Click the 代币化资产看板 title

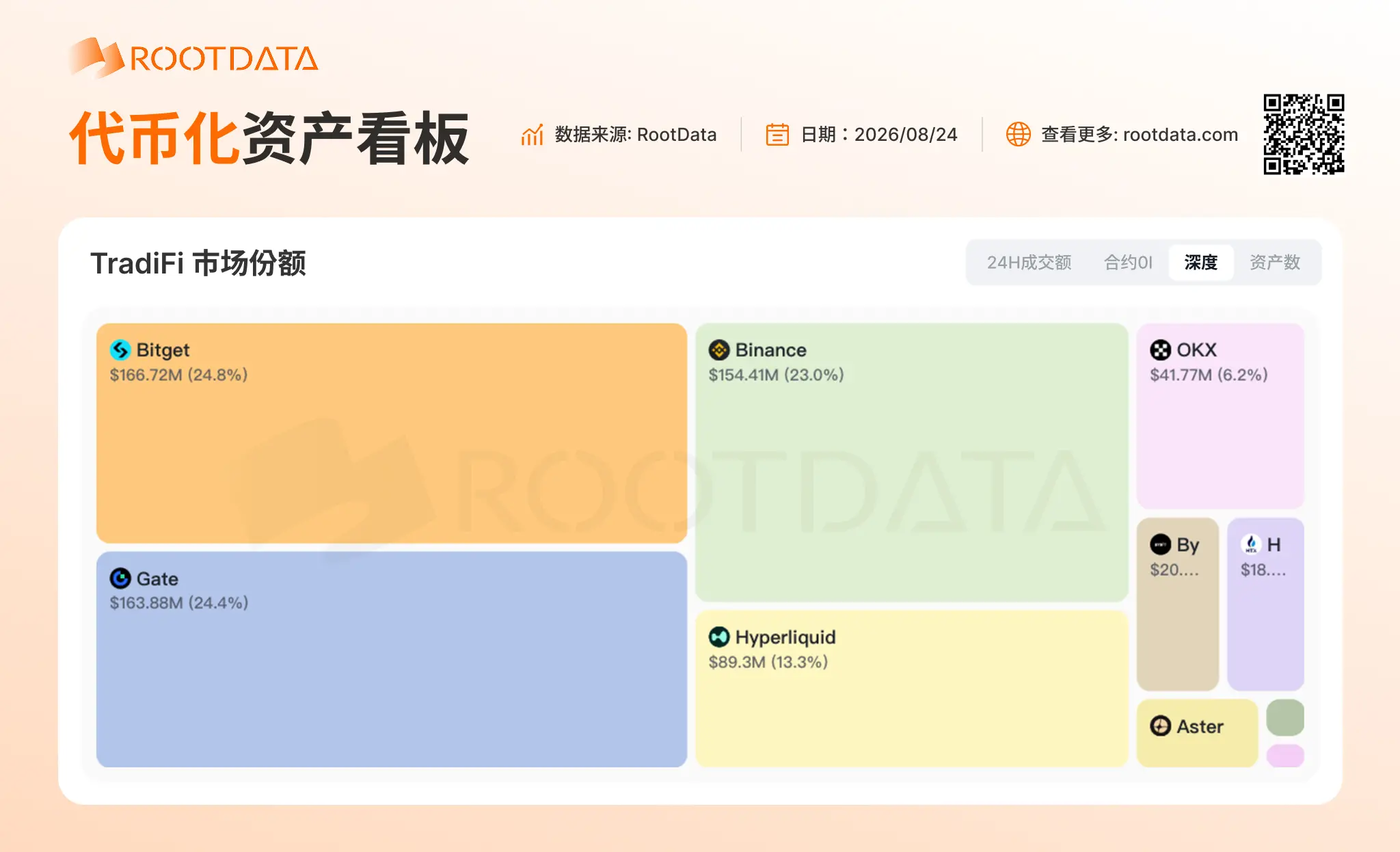click(269, 139)
